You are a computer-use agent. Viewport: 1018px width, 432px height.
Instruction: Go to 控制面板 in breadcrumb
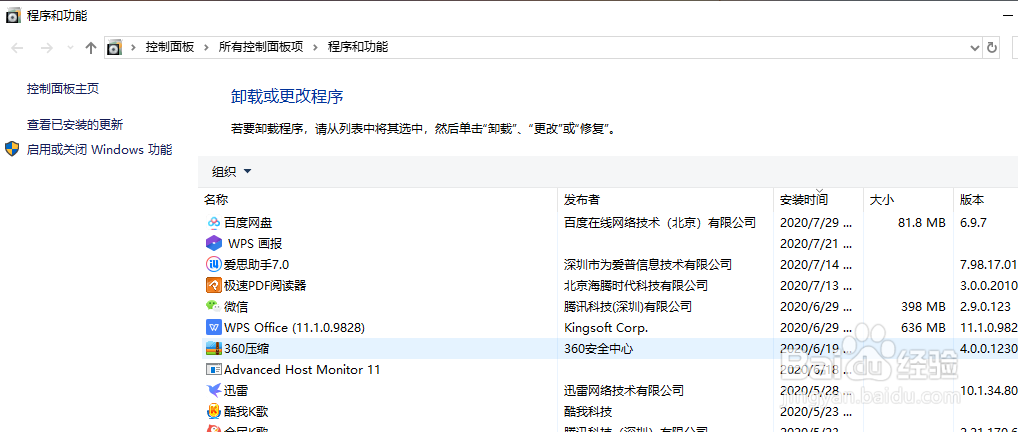[169, 47]
